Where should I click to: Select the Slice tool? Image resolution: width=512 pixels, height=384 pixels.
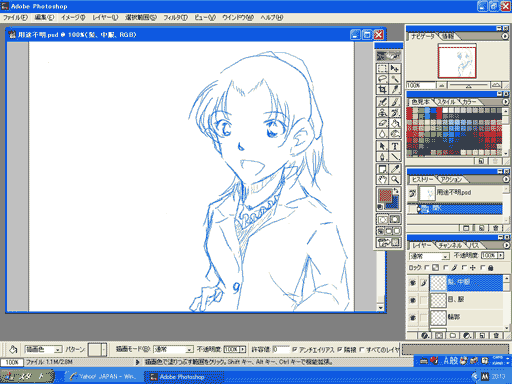(x=395, y=90)
